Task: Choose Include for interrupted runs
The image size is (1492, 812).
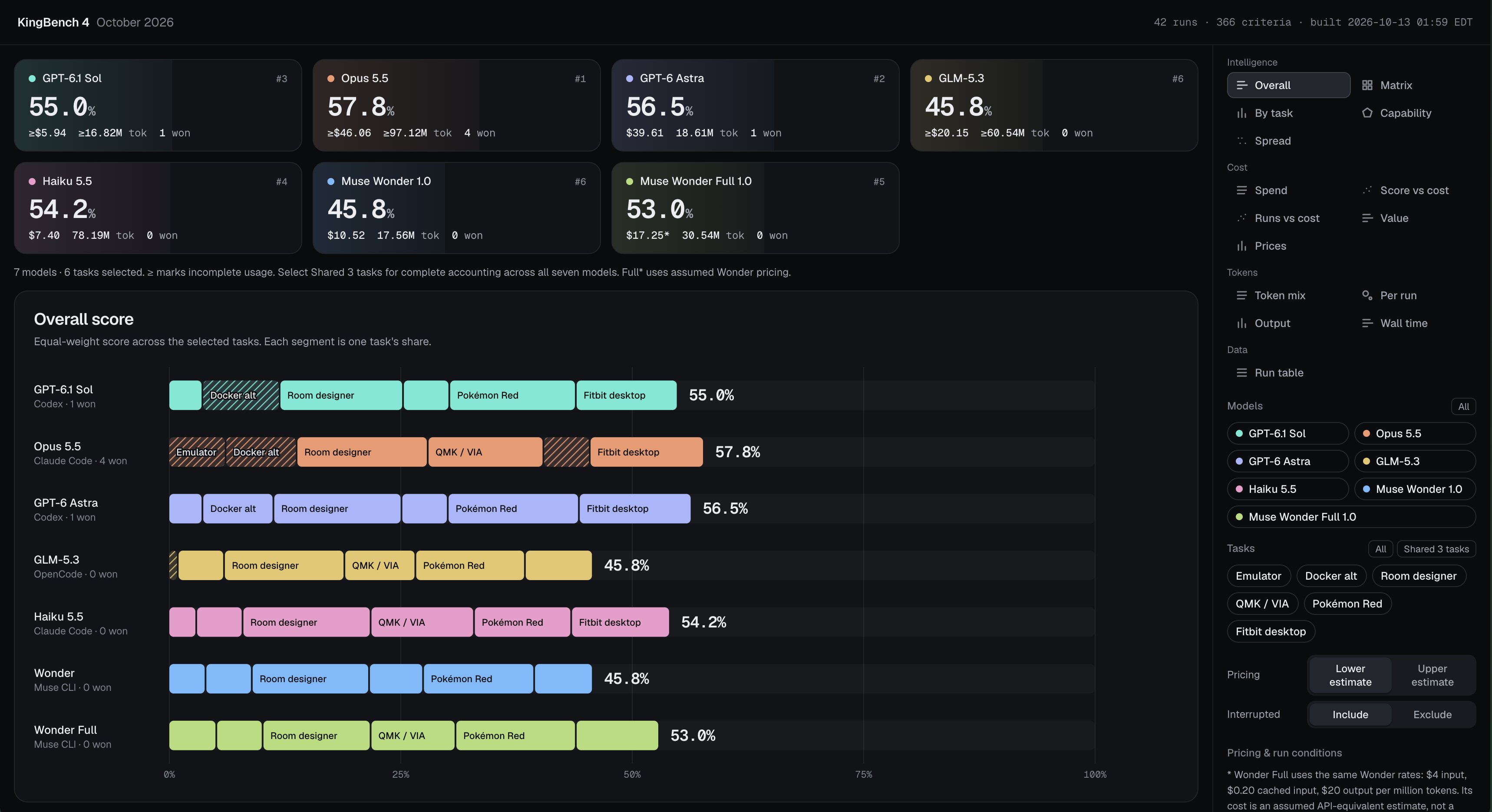Action: [x=1350, y=714]
